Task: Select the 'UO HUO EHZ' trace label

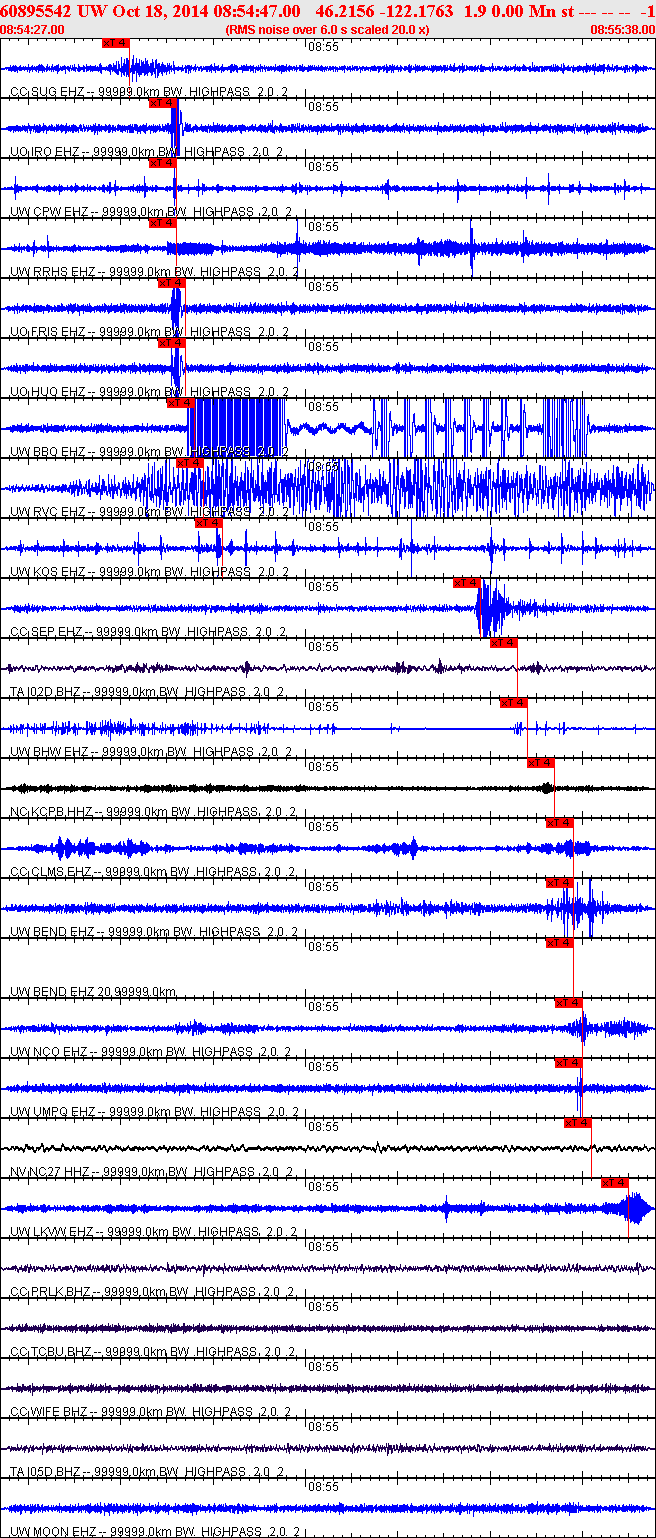Action: 48,392
